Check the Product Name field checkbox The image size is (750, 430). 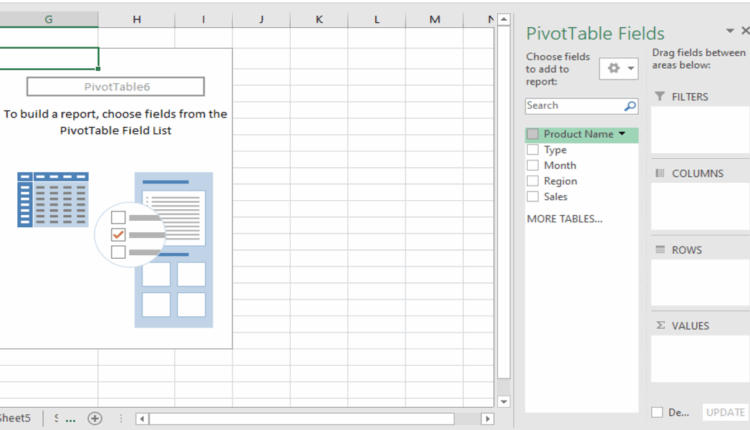pos(533,134)
